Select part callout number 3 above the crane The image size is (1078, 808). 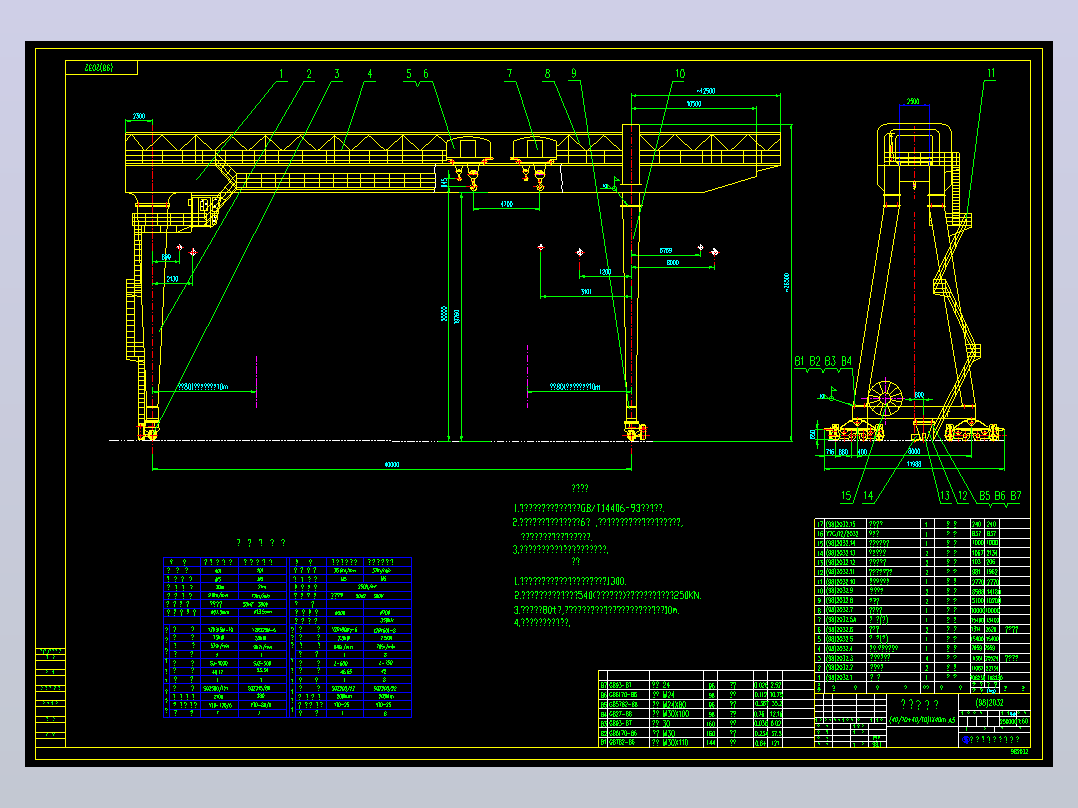(x=337, y=74)
